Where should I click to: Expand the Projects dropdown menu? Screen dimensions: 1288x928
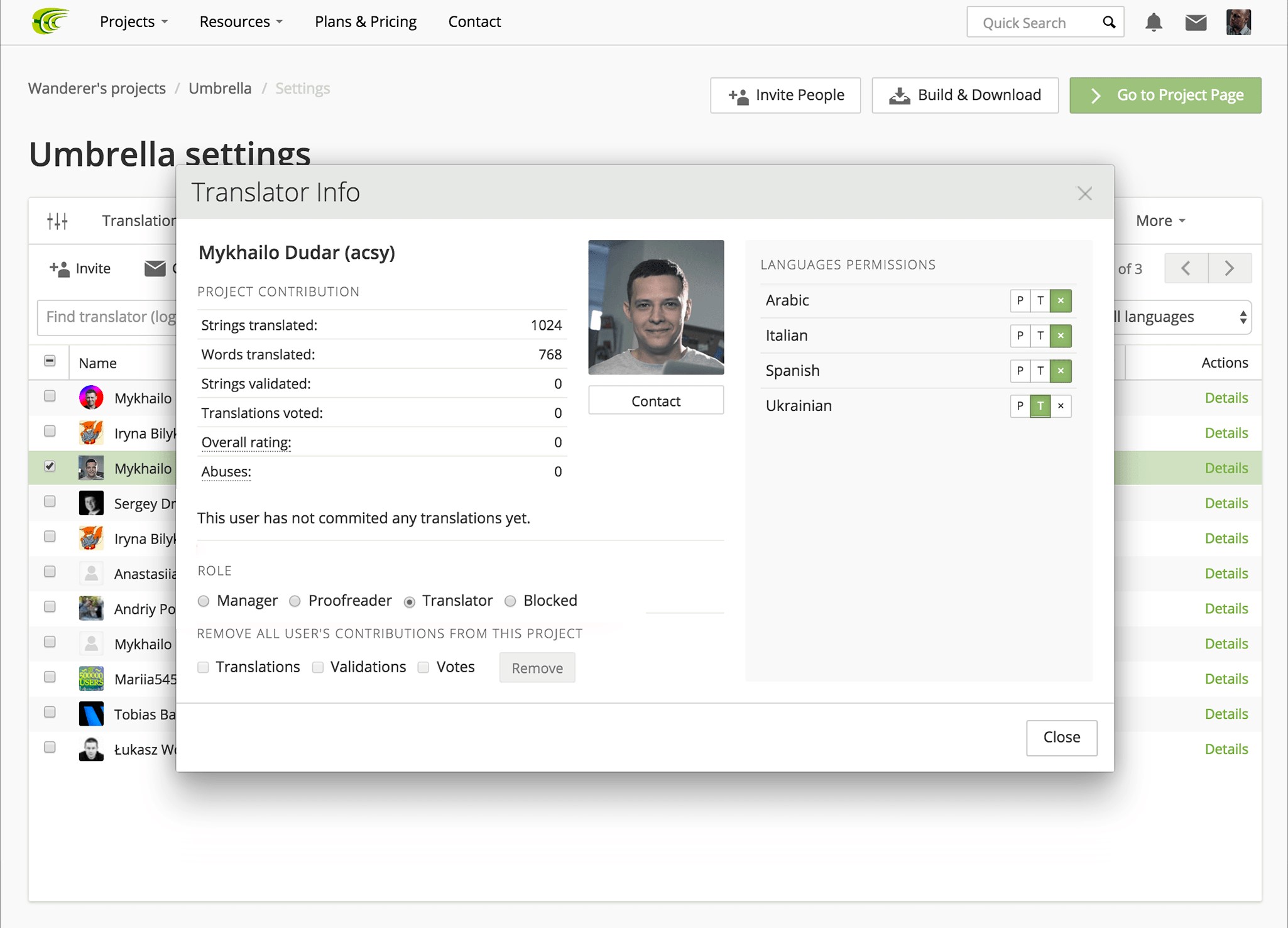(x=133, y=21)
